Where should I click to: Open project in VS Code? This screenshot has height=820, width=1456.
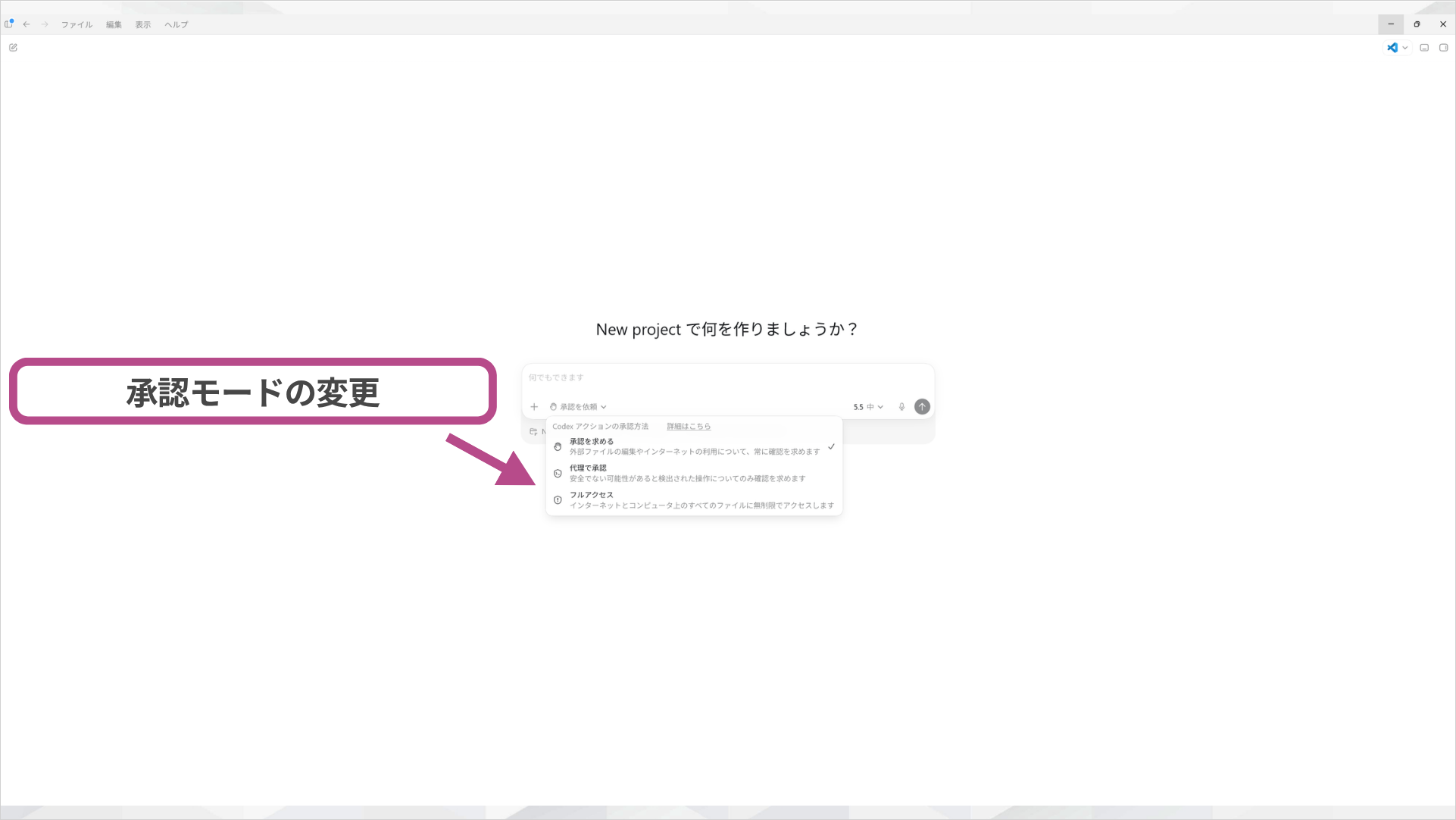coord(1392,48)
